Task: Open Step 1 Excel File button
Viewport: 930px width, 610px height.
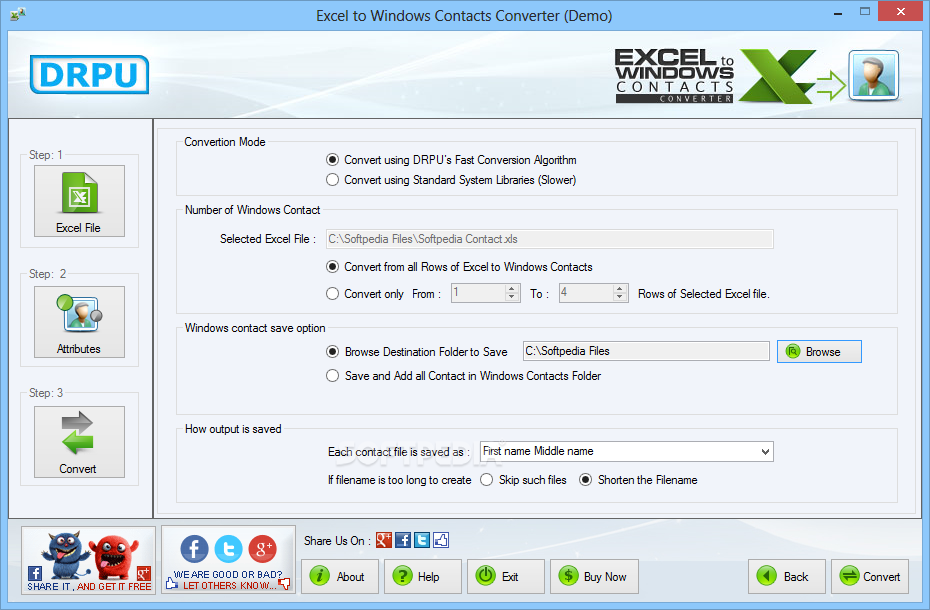Action: [x=79, y=201]
